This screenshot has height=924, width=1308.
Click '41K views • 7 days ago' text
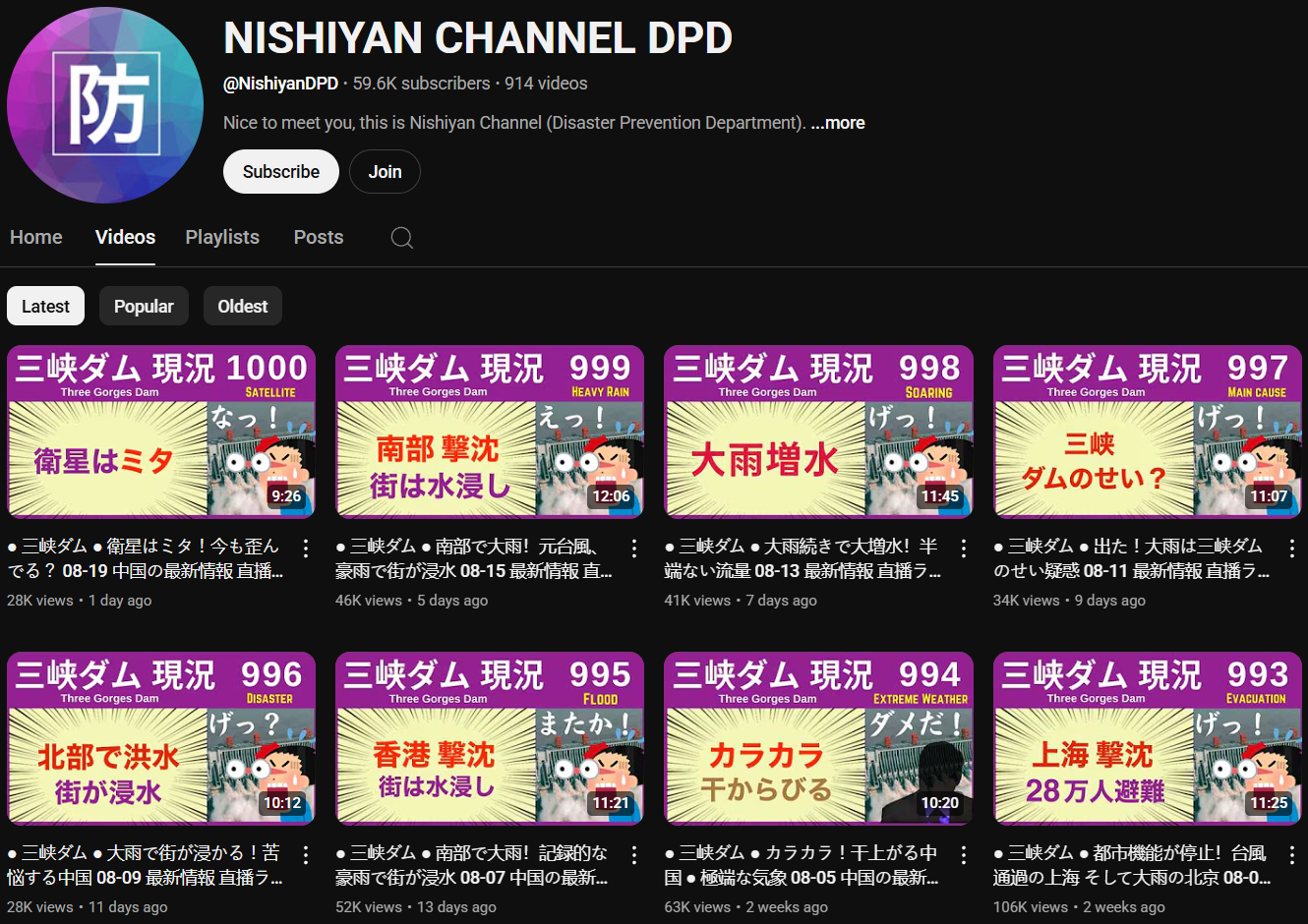(741, 601)
